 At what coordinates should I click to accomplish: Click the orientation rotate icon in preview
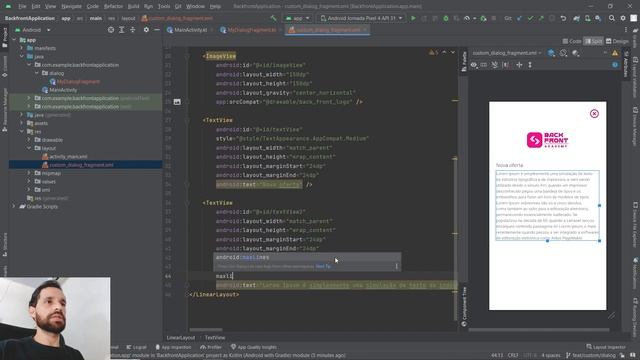pos(564,53)
